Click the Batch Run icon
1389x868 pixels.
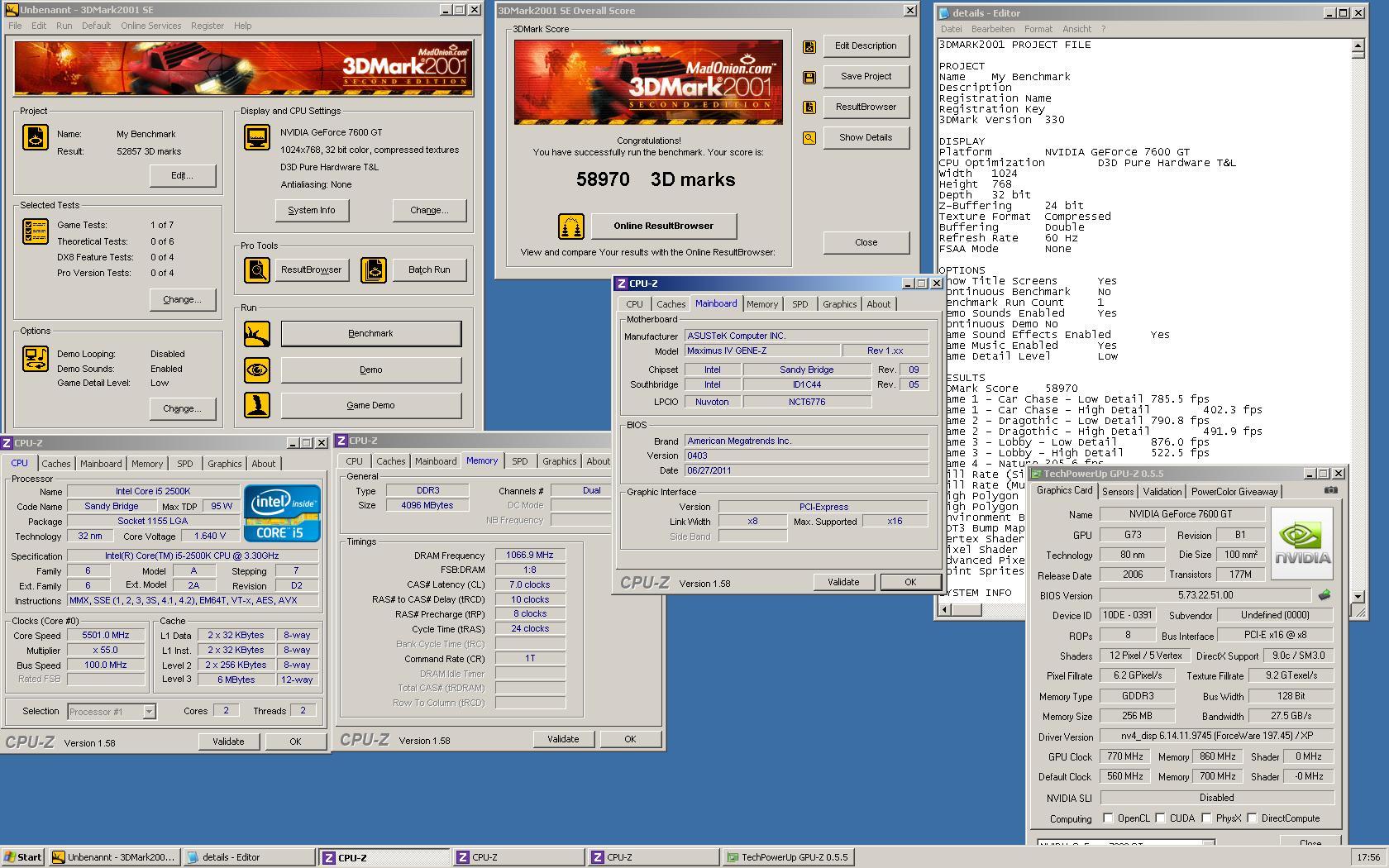(374, 269)
